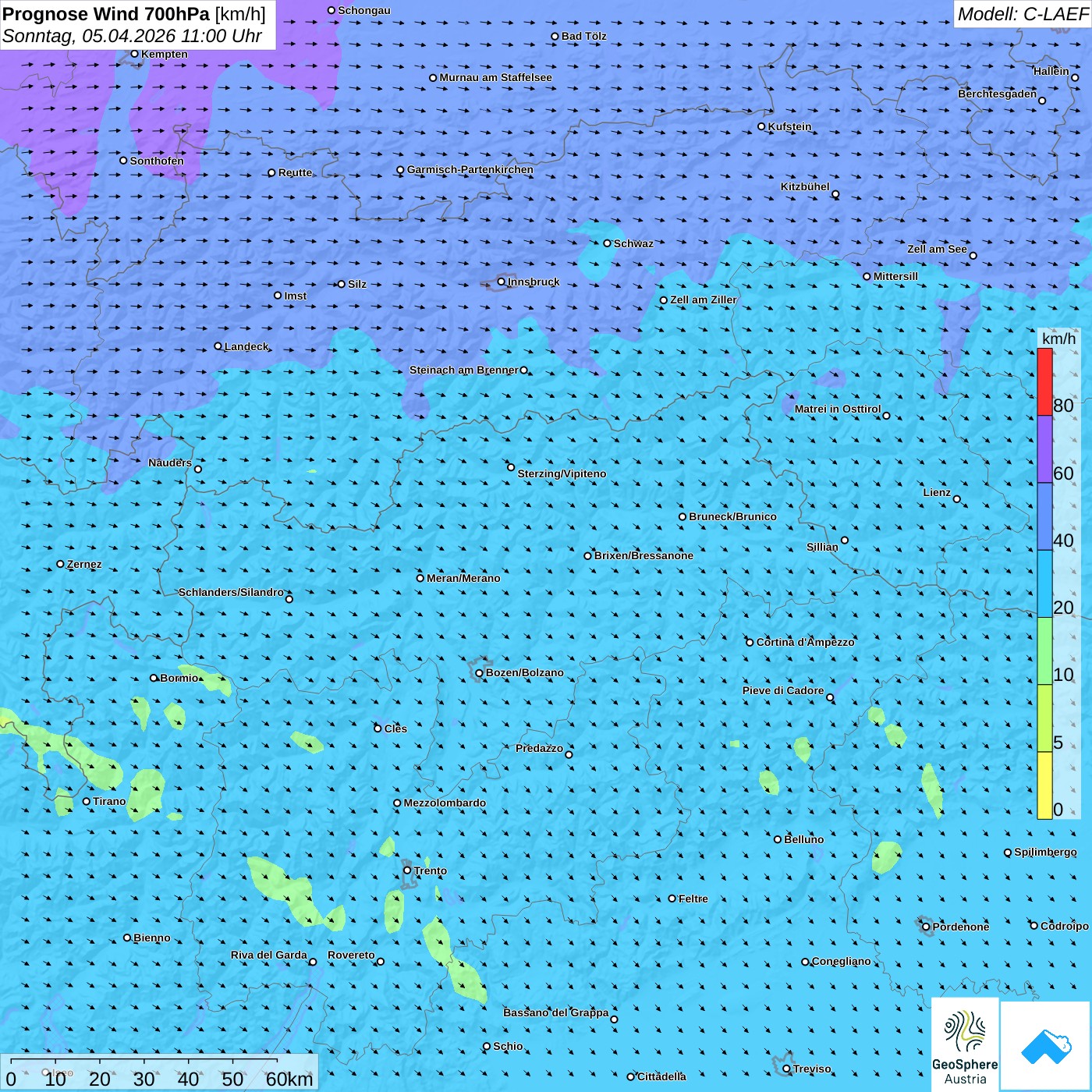1092x1092 pixels.
Task: Click the 'Berchtesgaden' label
Action: pyautogui.click(x=998, y=94)
